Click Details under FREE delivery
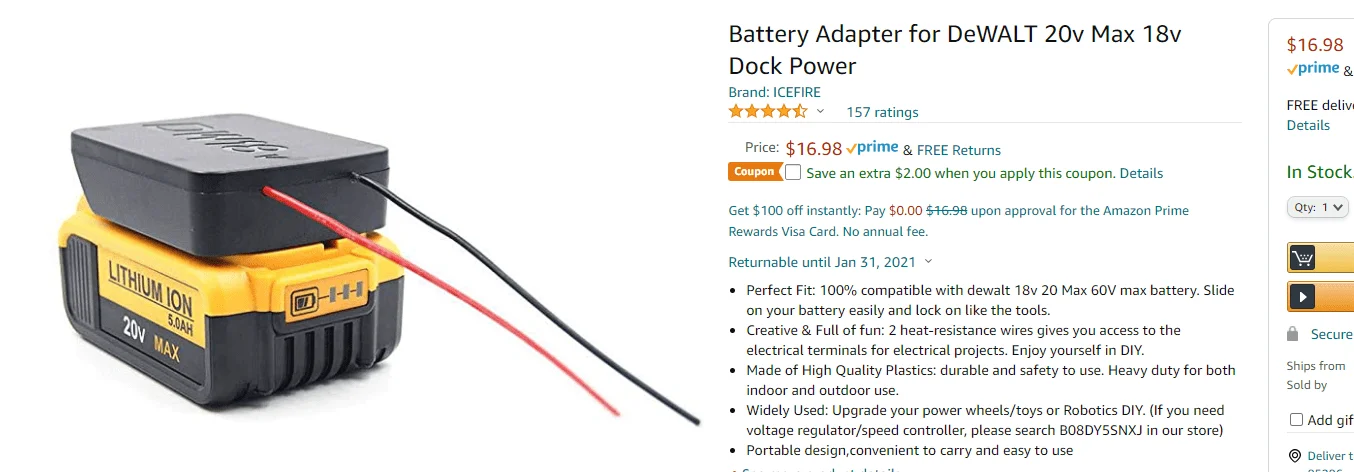Viewport: 1354px width, 472px height. (1308, 125)
